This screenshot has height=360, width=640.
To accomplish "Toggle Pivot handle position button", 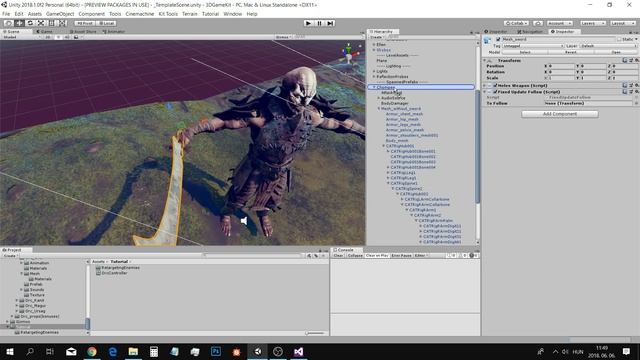I will tap(84, 23).
